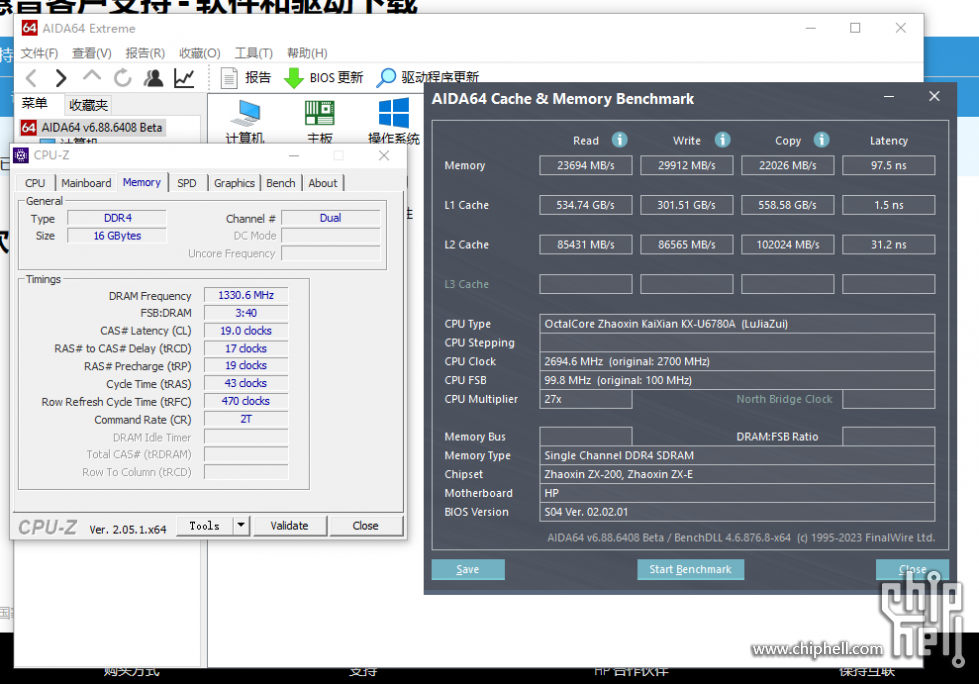Click the BIOS Version S04 Ver. 02.02.01 field

point(737,512)
